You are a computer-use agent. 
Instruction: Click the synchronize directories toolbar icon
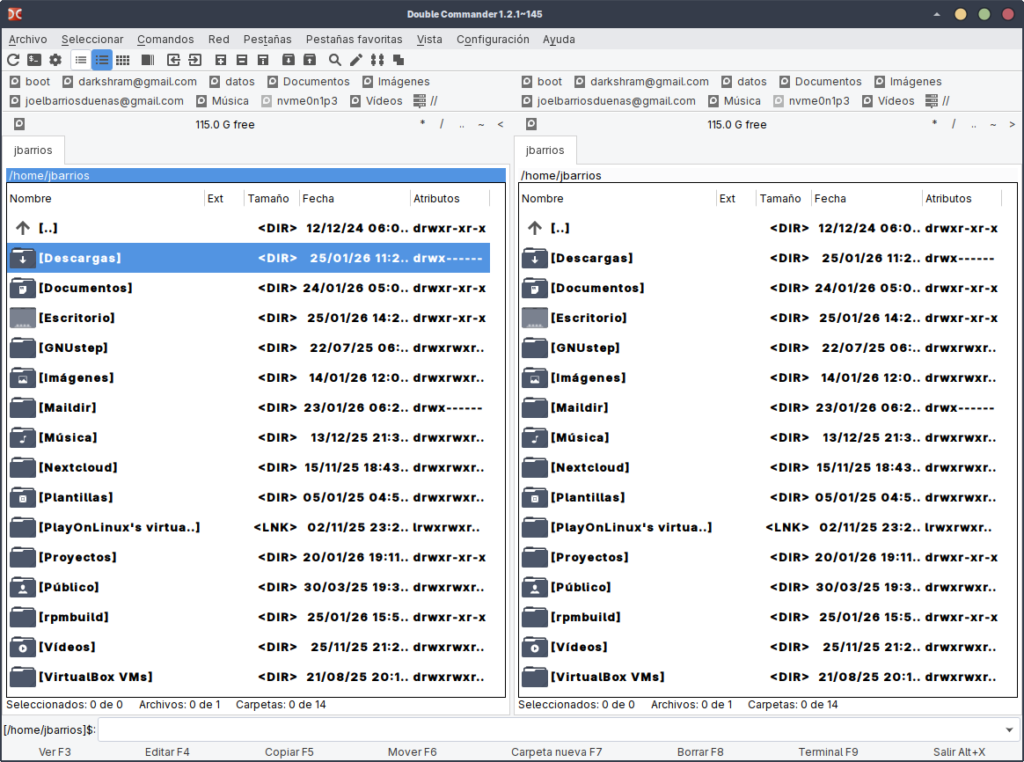[x=377, y=60]
